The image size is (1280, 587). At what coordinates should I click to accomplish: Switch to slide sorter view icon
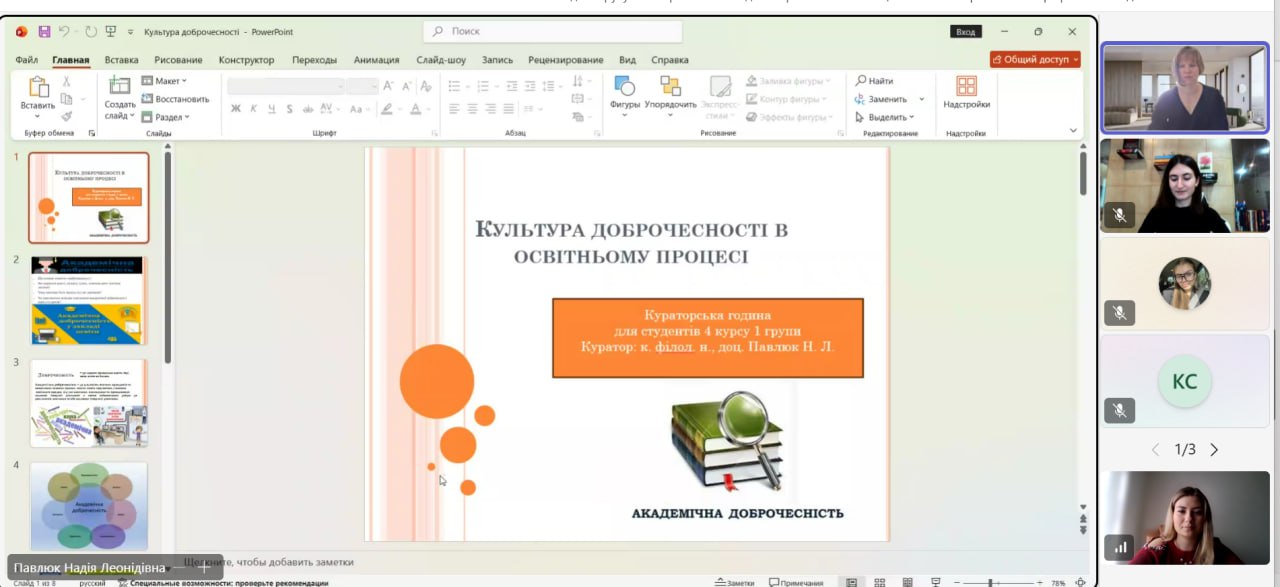(x=879, y=582)
